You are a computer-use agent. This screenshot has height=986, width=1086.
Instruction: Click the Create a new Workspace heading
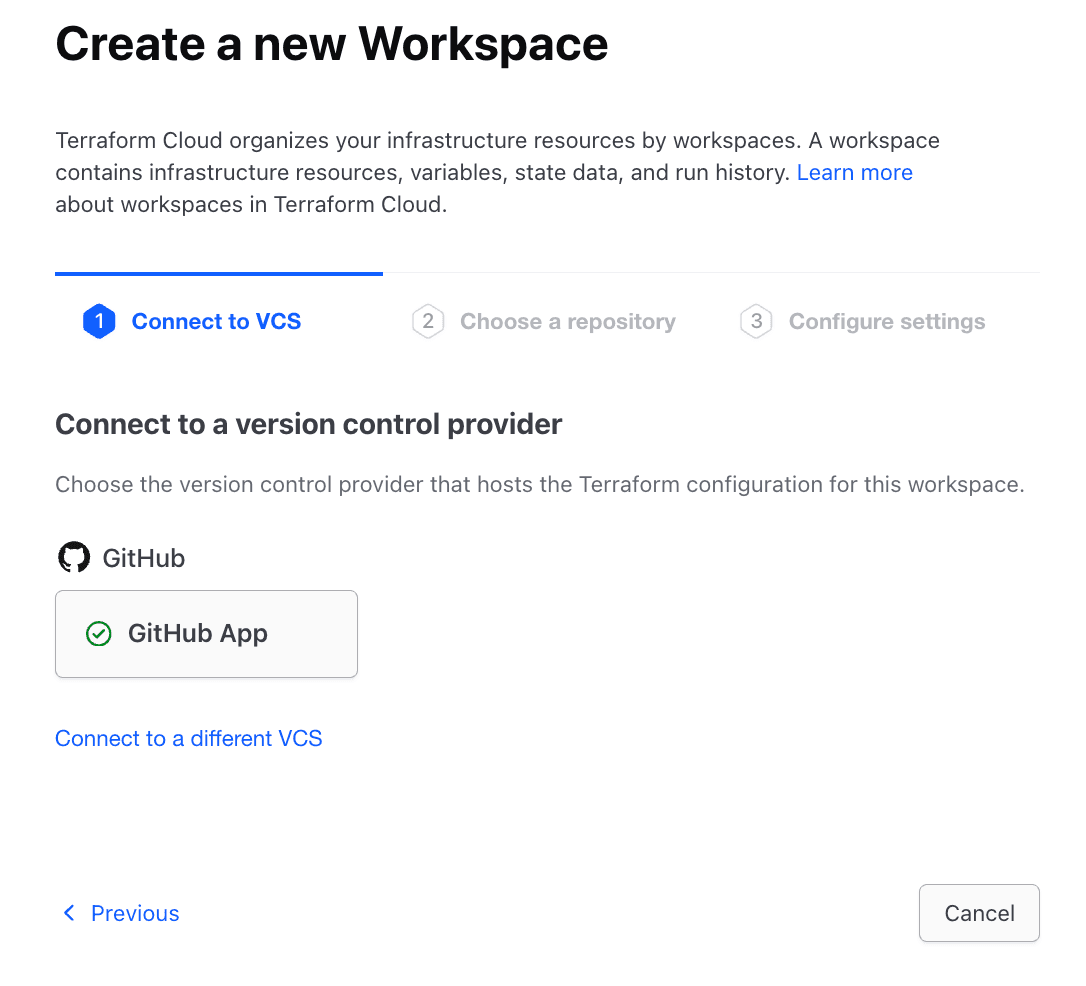(x=332, y=44)
